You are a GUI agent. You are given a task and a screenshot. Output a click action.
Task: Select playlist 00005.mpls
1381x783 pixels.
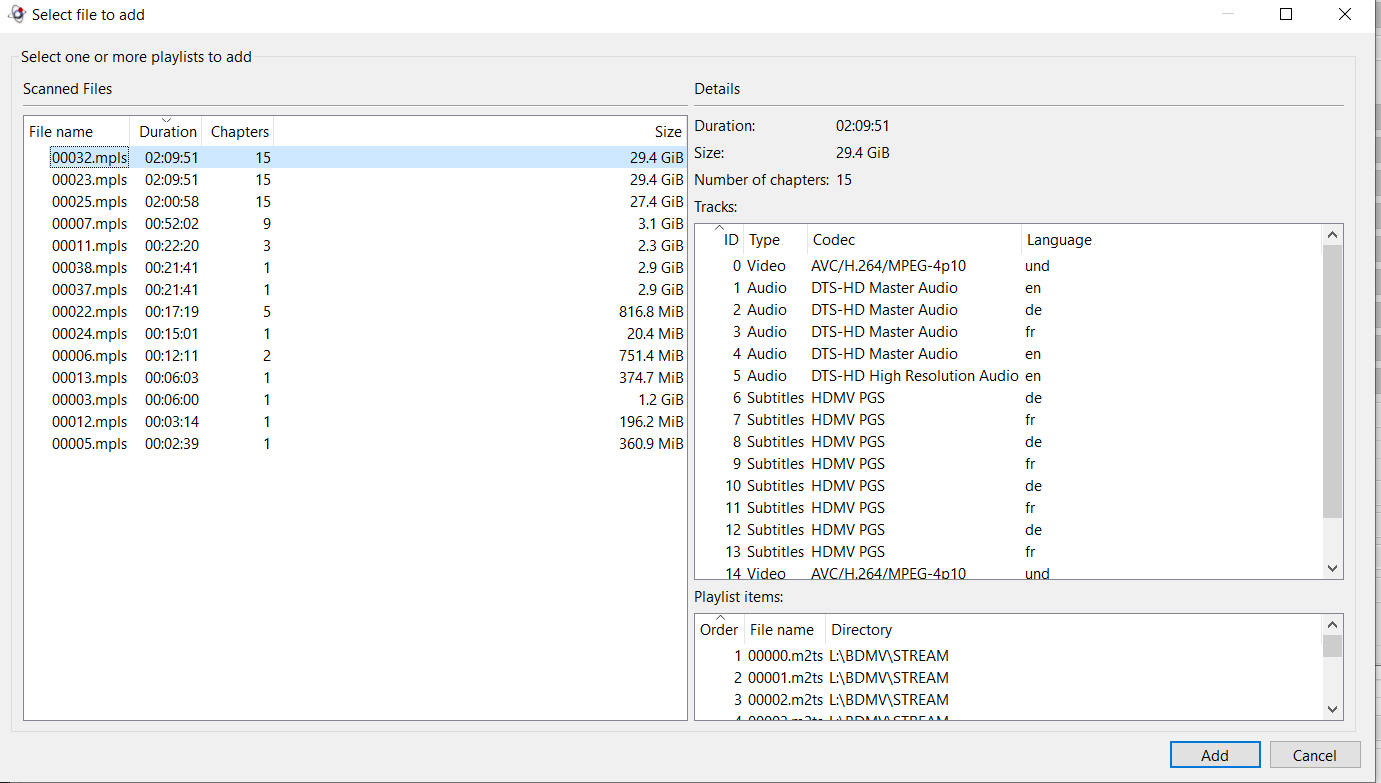click(x=355, y=444)
